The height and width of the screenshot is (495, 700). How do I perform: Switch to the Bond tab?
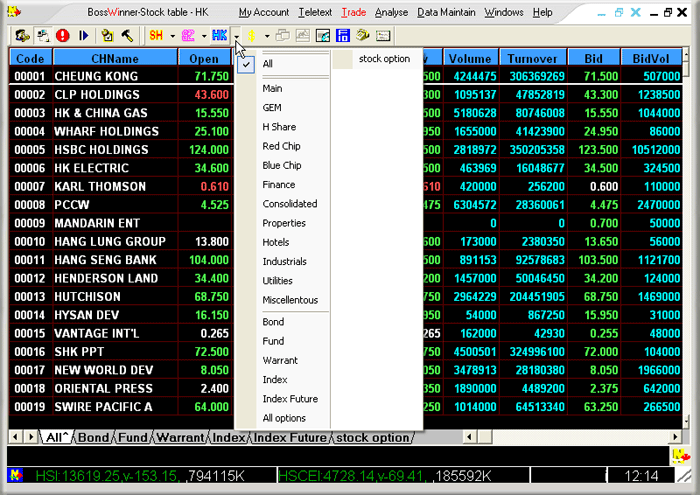[93, 437]
